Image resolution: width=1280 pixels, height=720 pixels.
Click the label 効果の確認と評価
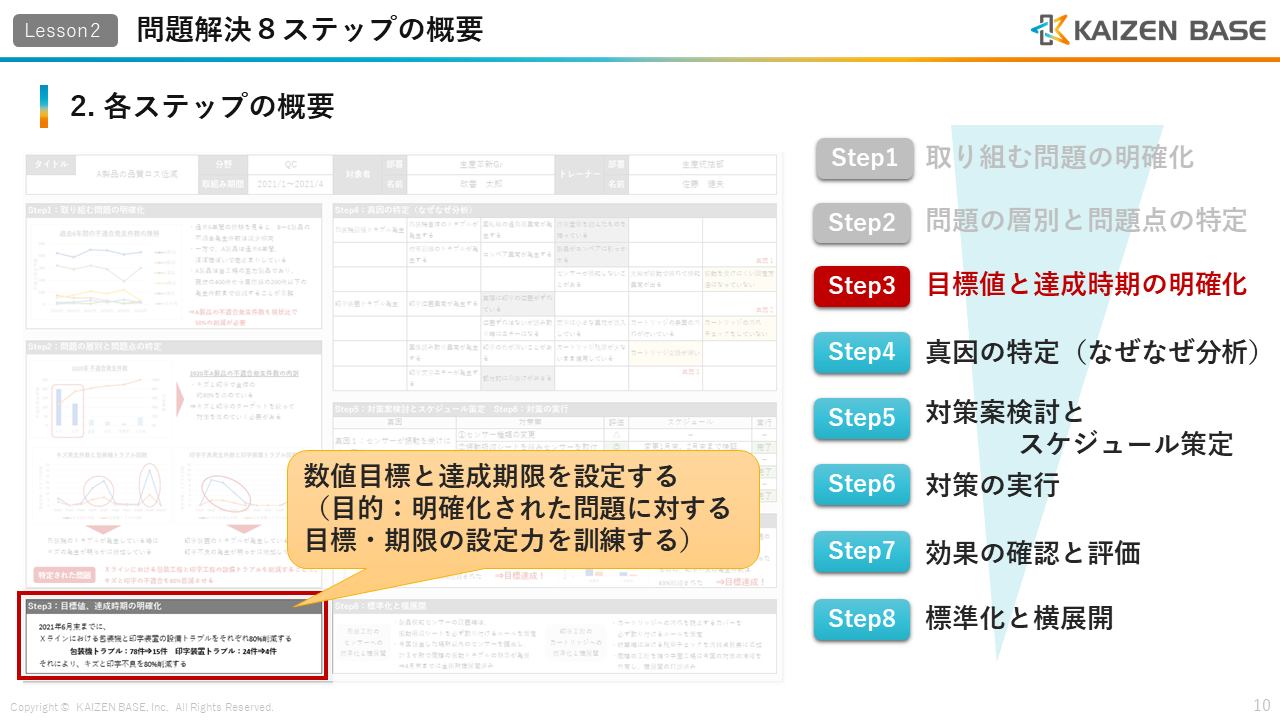1033,553
